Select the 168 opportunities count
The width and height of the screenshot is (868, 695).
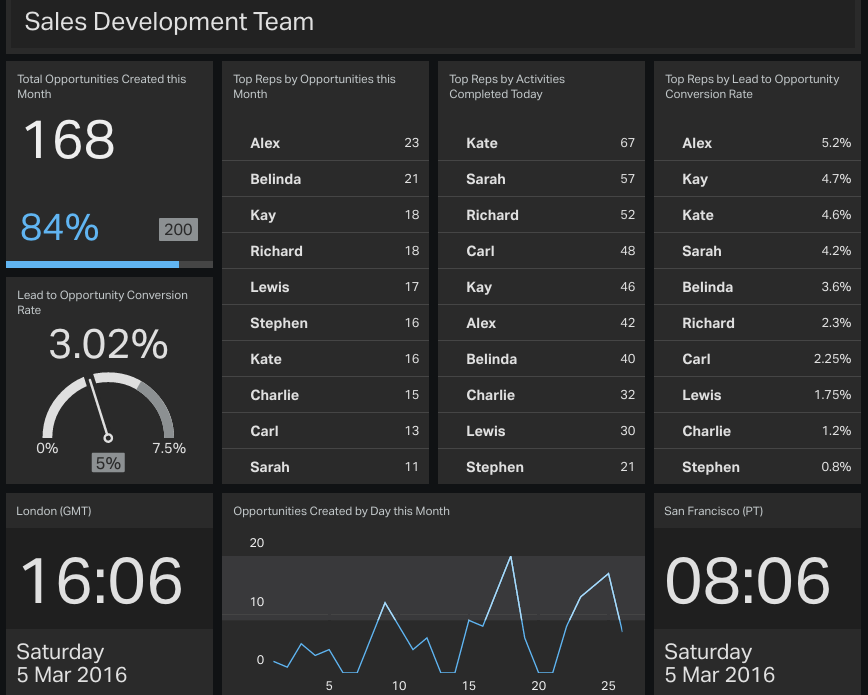pyautogui.click(x=67, y=140)
